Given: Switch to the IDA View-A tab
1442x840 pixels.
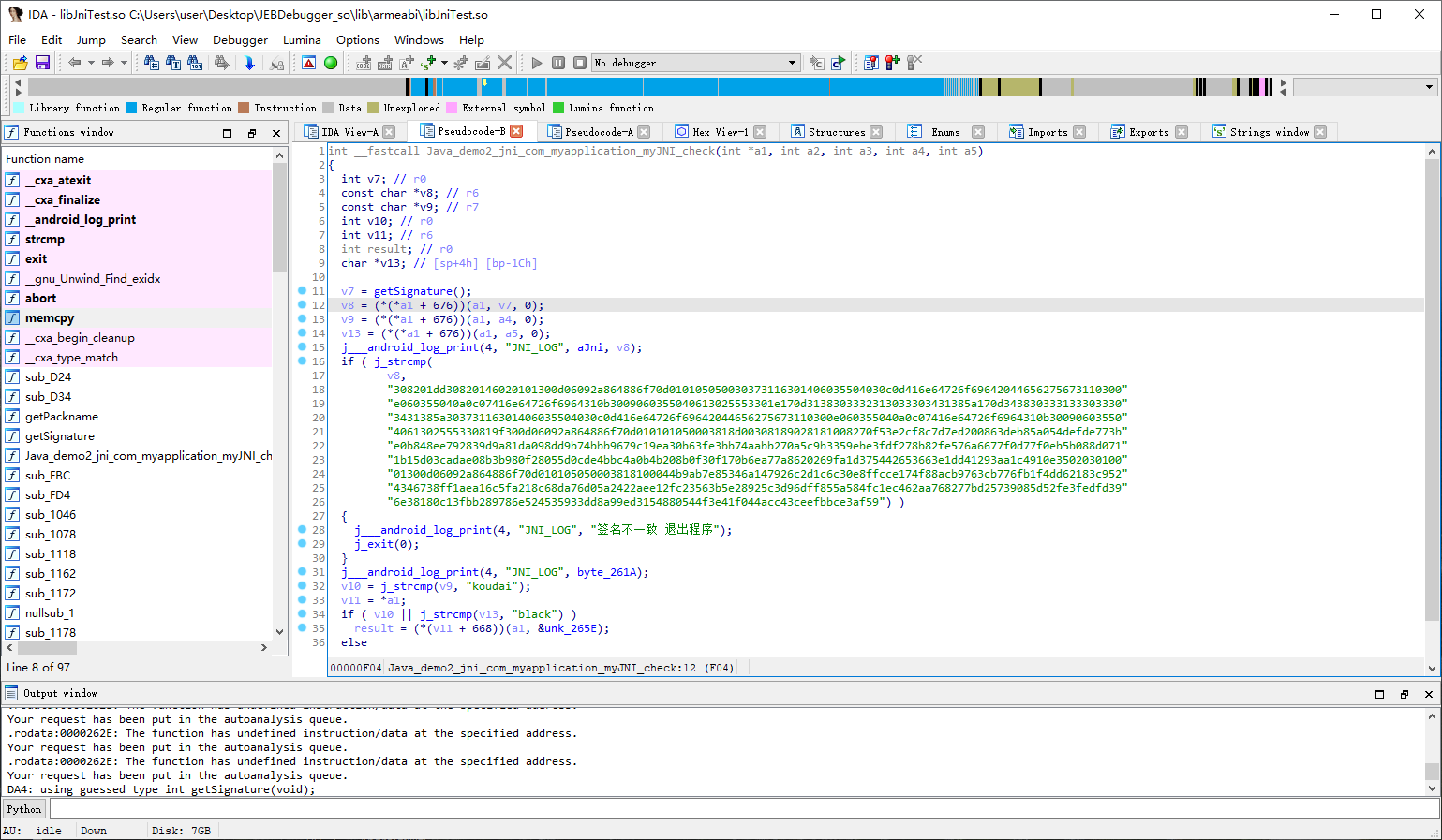Looking at the screenshot, I should pyautogui.click(x=349, y=132).
